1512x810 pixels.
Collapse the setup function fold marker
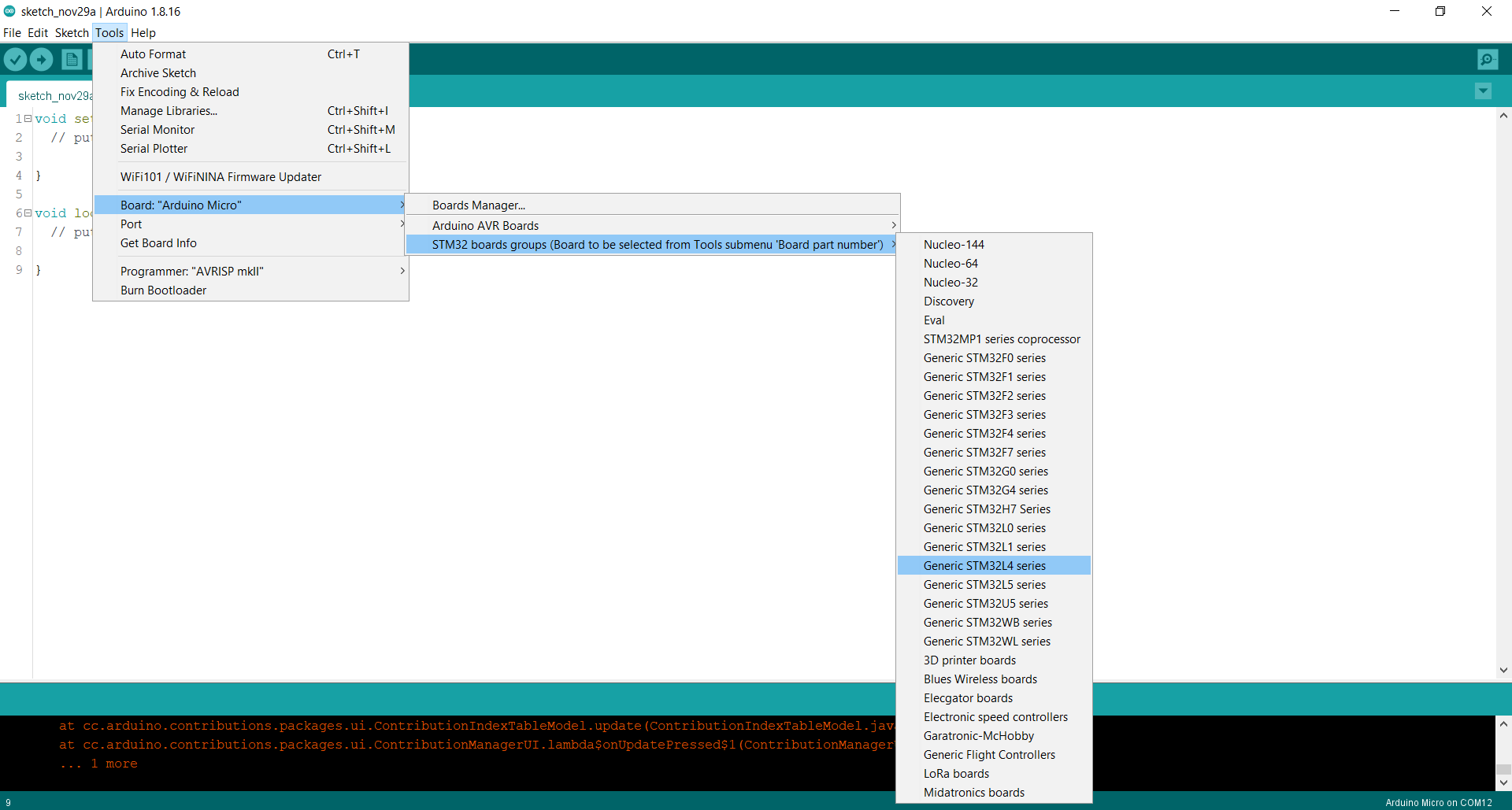tap(28, 119)
